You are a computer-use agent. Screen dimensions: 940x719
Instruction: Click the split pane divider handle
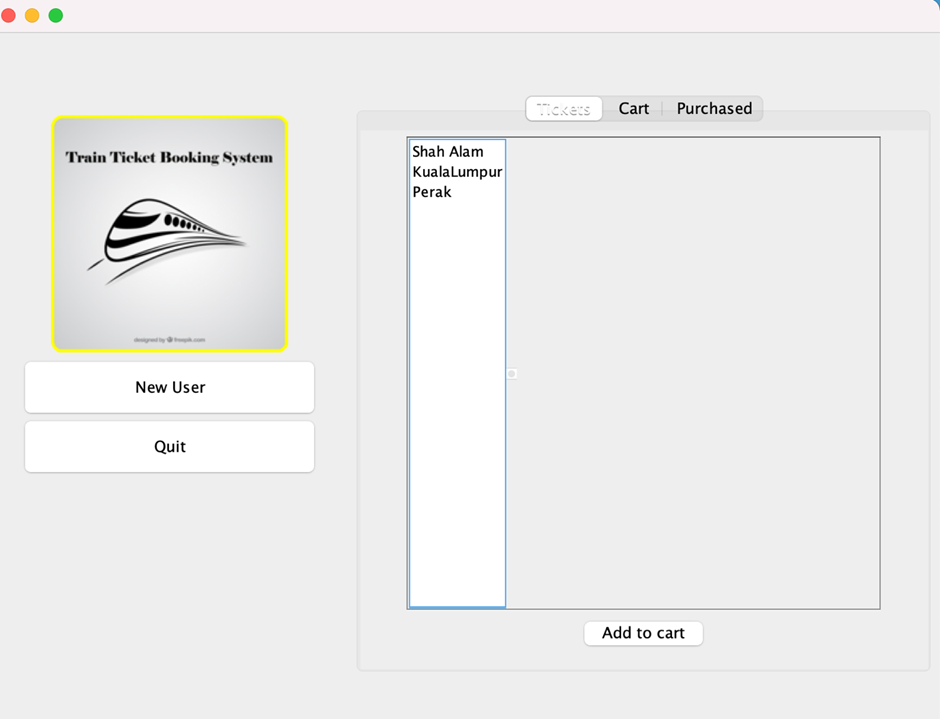[x=511, y=373]
